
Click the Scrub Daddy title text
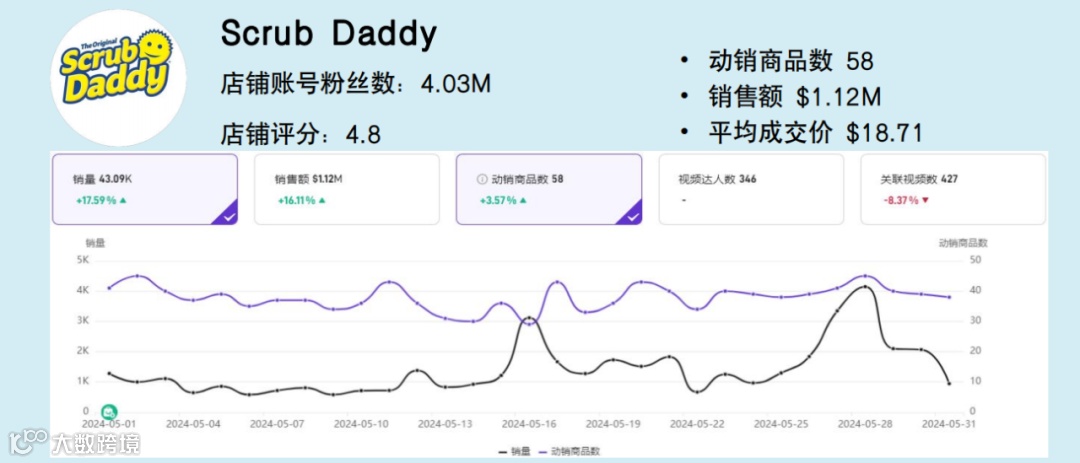point(329,34)
